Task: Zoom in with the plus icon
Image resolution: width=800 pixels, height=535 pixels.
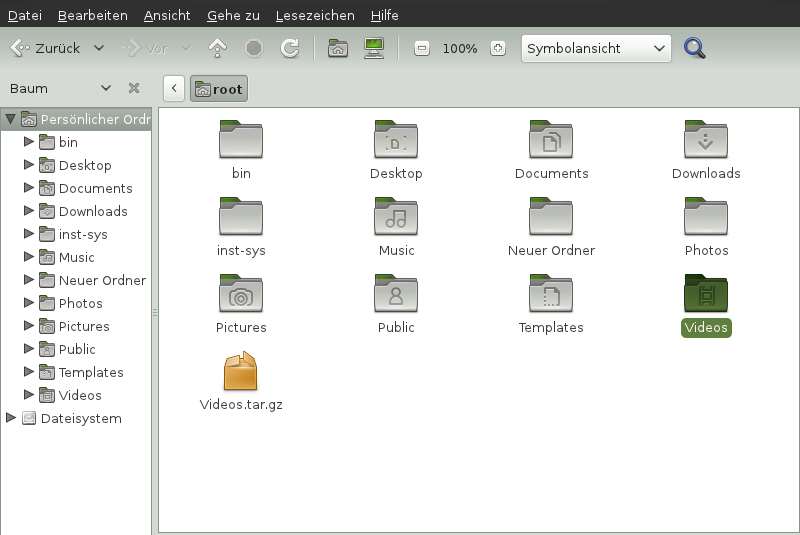Action: tap(498, 48)
